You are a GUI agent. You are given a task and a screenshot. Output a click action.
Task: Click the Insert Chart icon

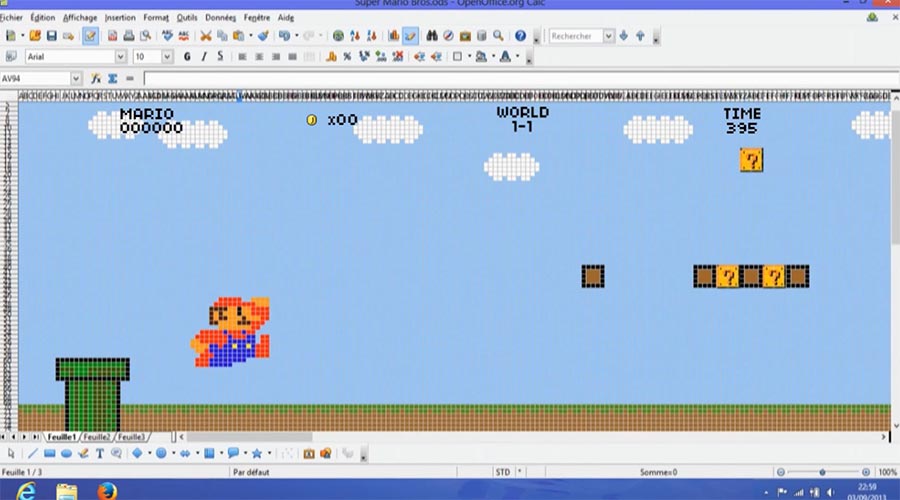[394, 36]
